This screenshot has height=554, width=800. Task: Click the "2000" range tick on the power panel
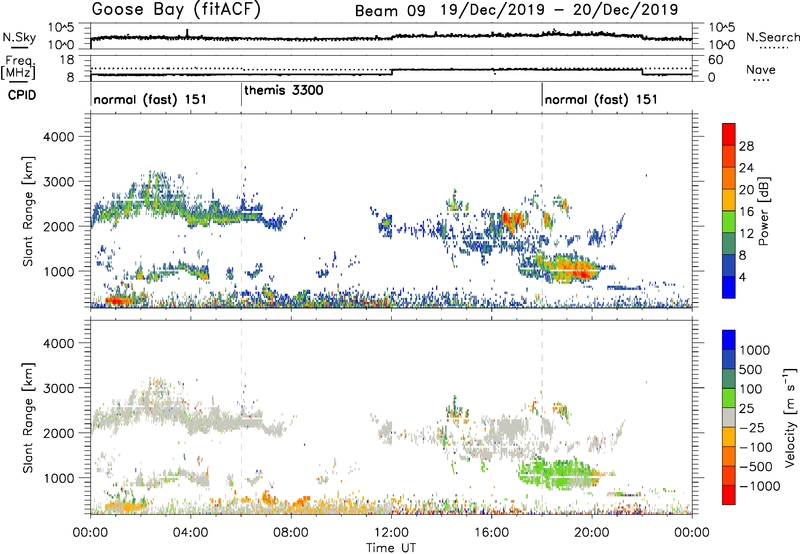[58, 226]
